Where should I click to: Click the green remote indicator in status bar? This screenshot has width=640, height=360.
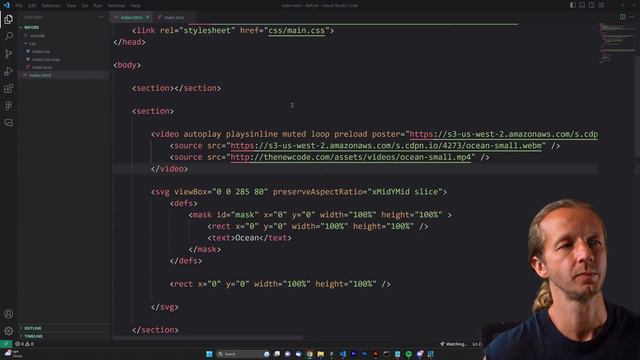coord(6,344)
